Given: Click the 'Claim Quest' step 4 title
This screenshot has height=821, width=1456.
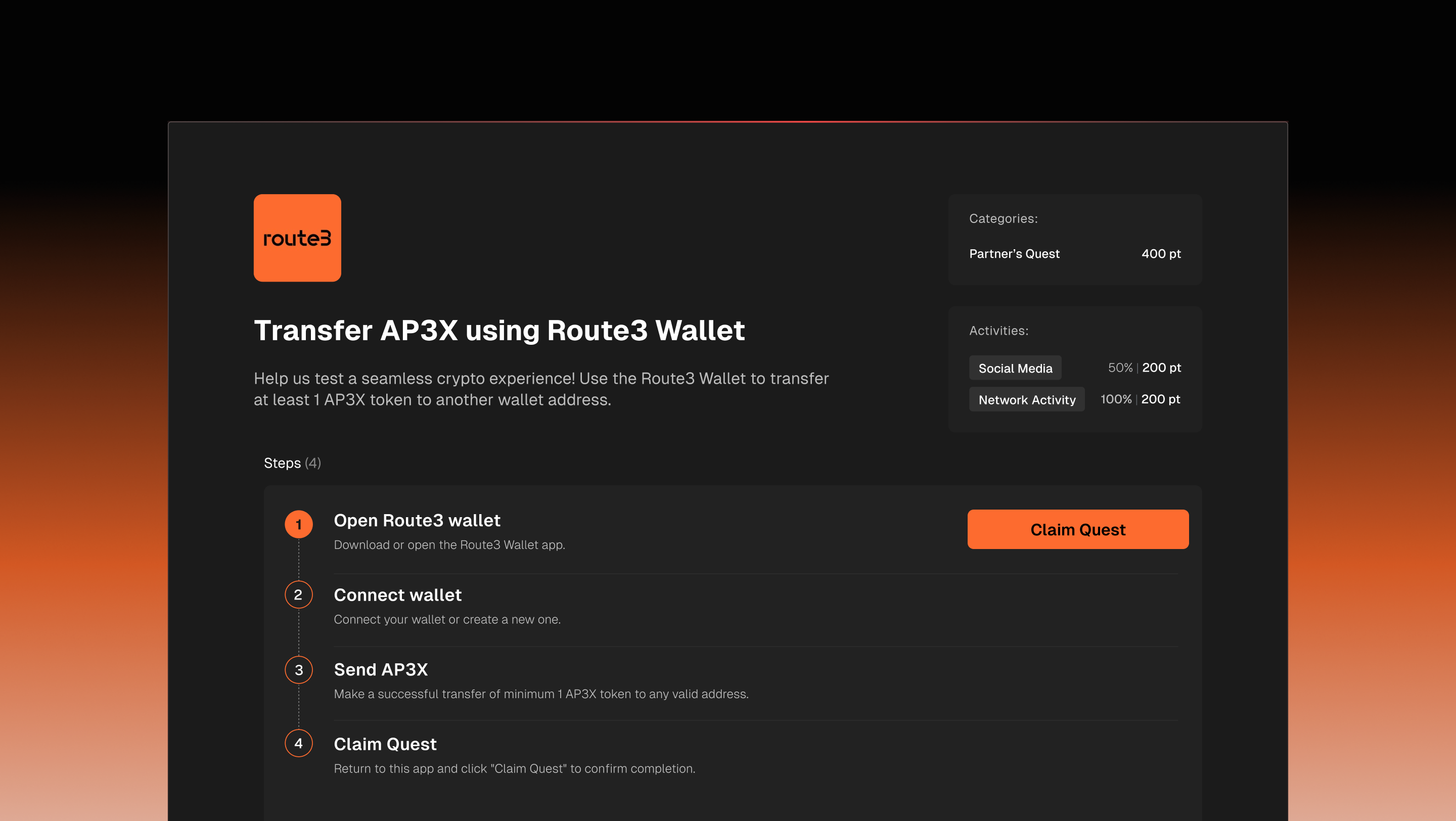Looking at the screenshot, I should click(x=385, y=744).
